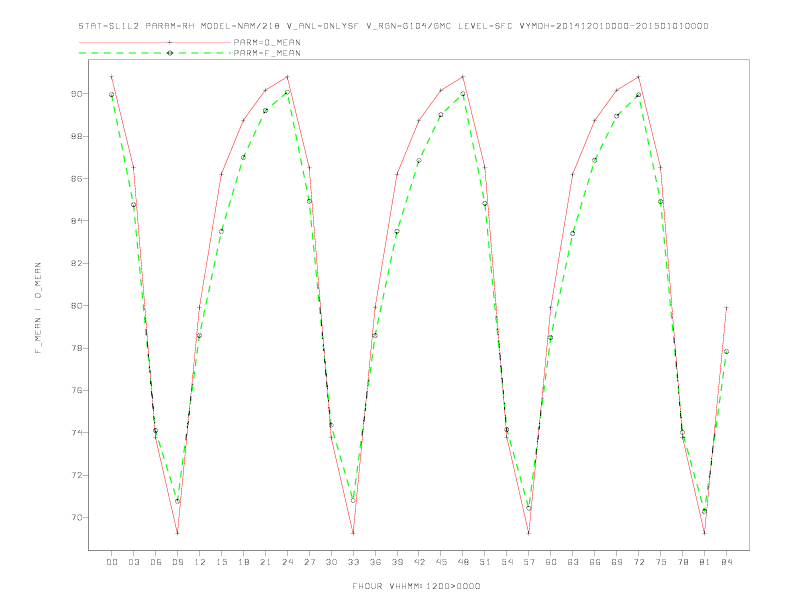The width and height of the screenshot is (792, 612).
Task: Select the O_MEAN plus marker at hour 48 peak
Action: tap(463, 77)
